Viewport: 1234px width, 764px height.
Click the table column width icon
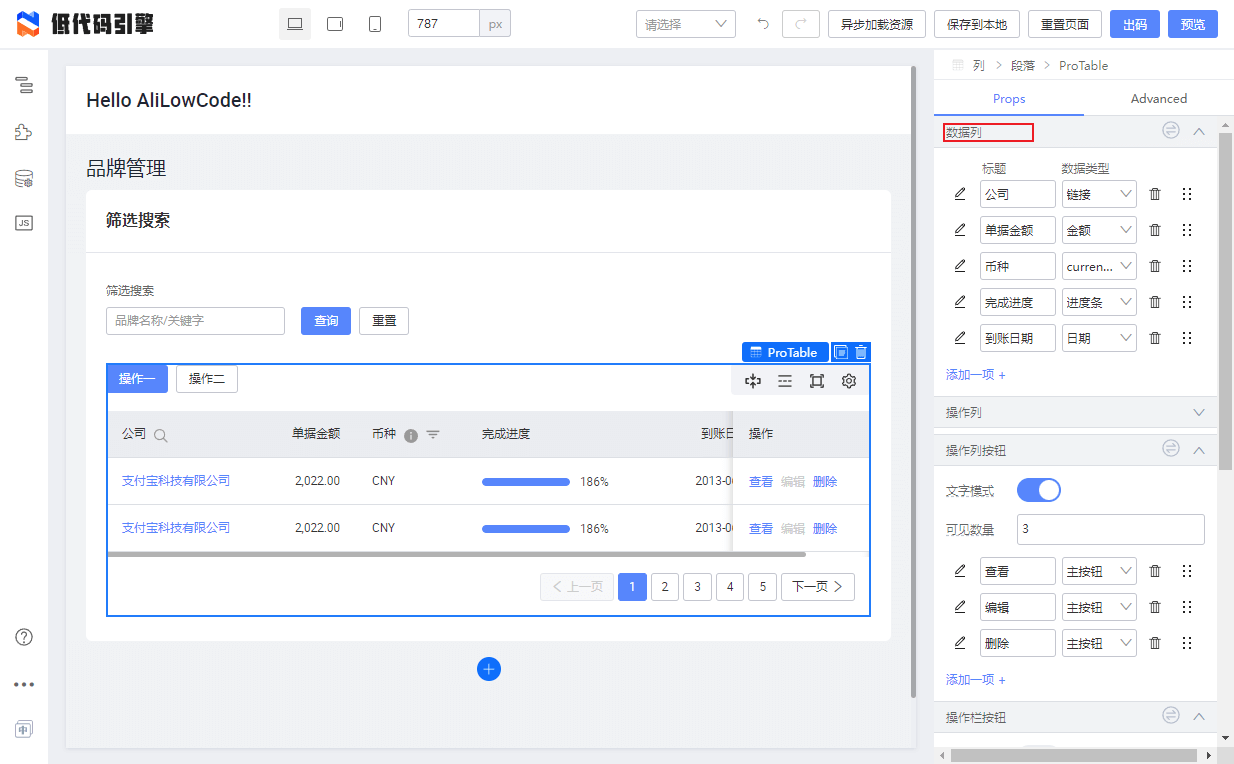[x=753, y=381]
